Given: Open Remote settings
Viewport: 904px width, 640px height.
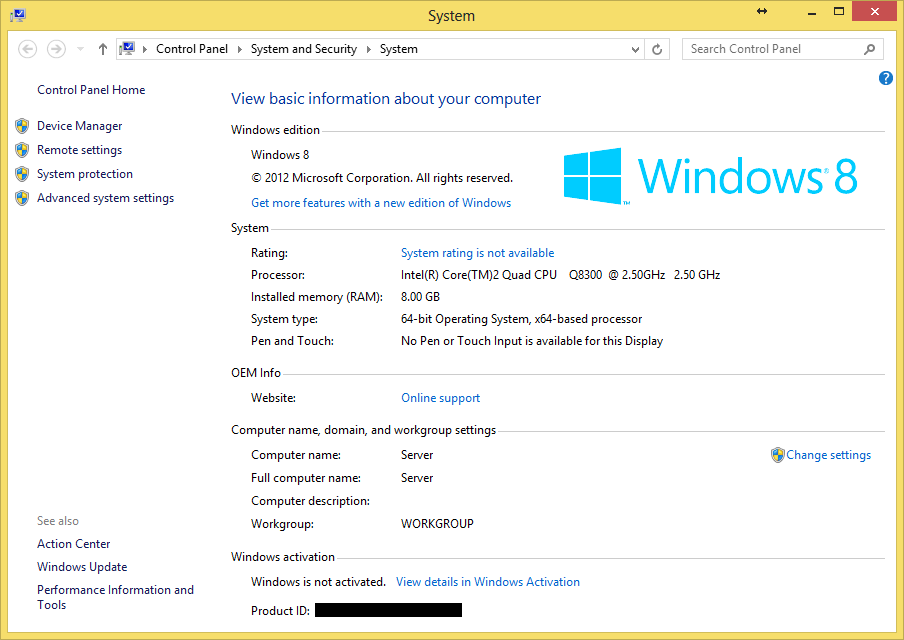Looking at the screenshot, I should [x=80, y=150].
